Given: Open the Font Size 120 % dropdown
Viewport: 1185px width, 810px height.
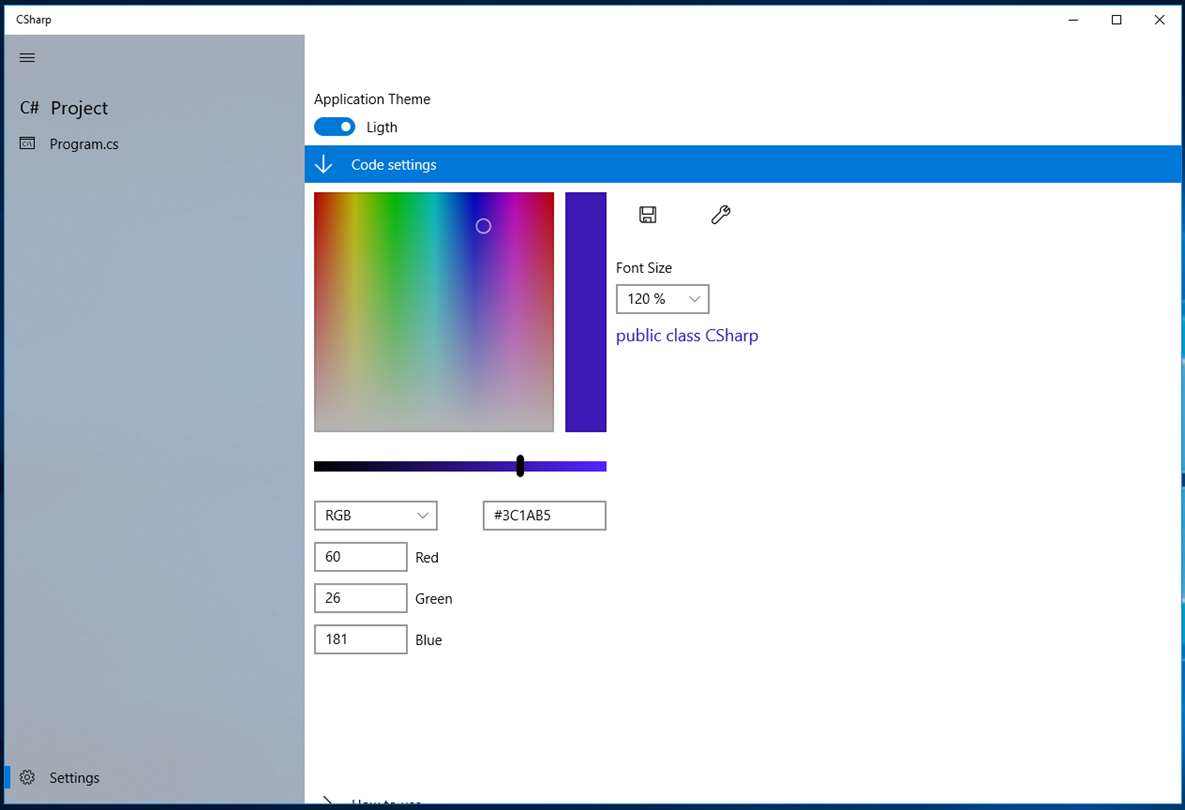Looking at the screenshot, I should point(663,299).
